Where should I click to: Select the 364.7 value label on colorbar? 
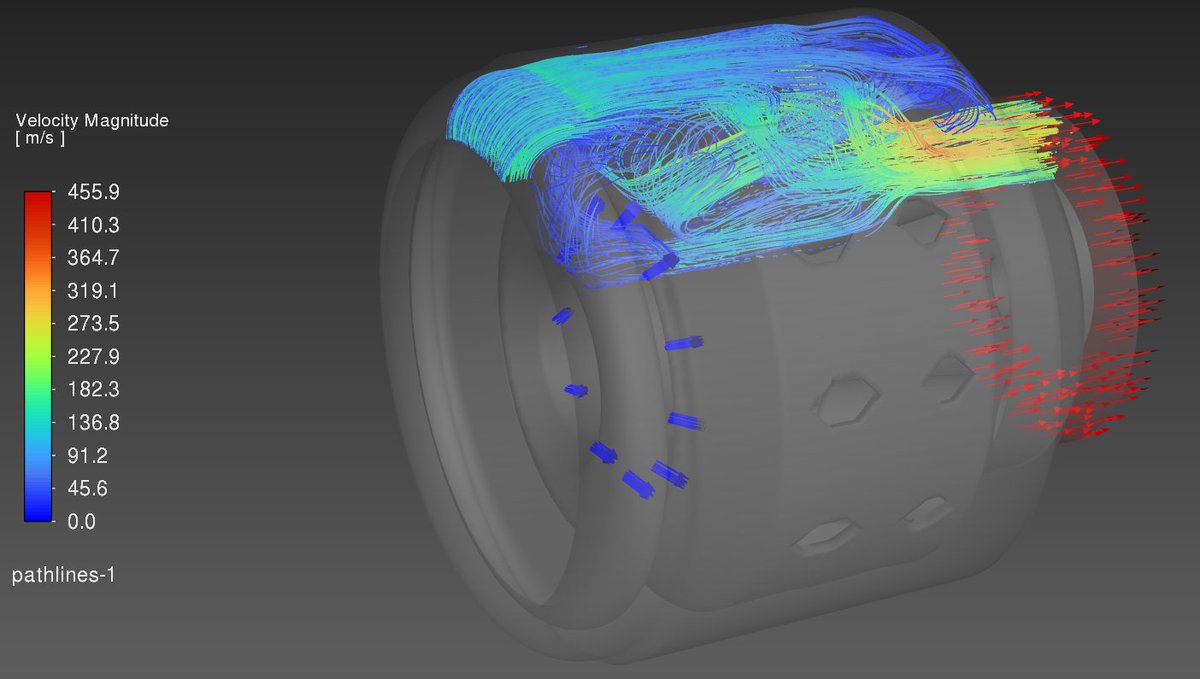(x=93, y=257)
